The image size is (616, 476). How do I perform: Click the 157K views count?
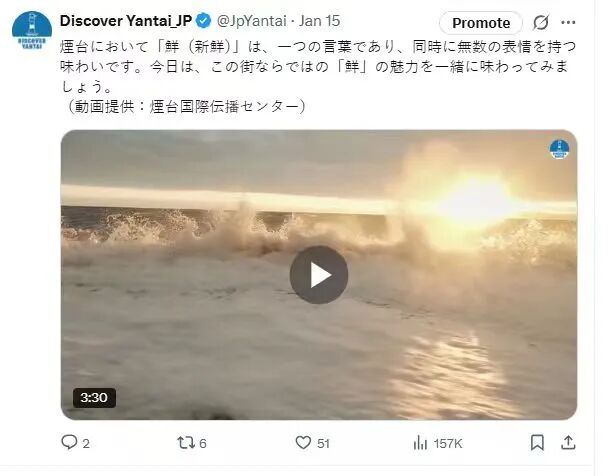[x=448, y=443]
